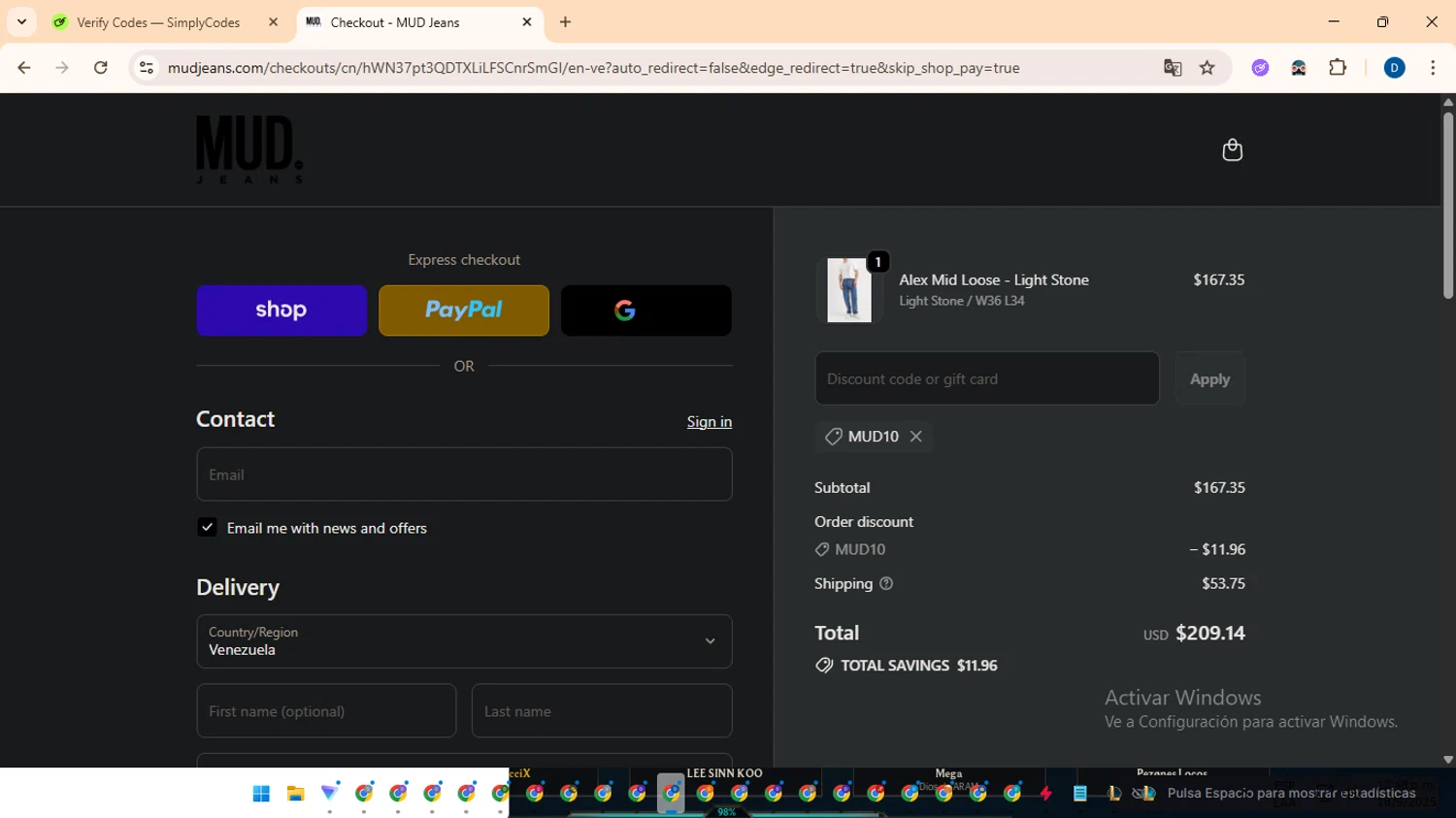
Task: Open the Windows Start menu
Action: [x=261, y=794]
